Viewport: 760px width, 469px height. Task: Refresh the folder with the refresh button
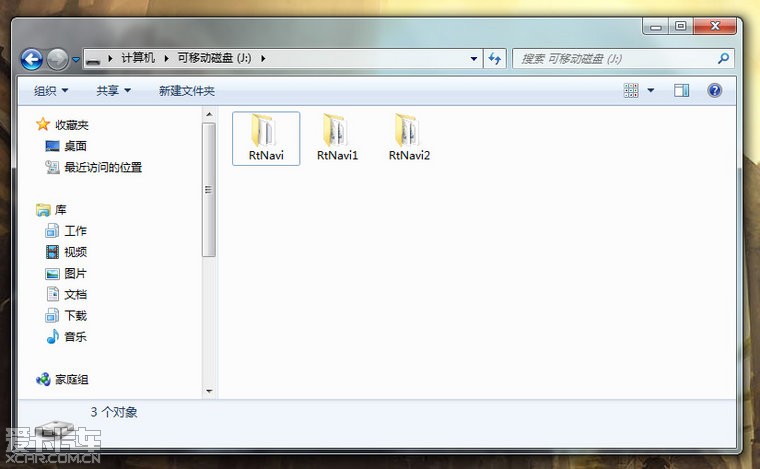click(x=494, y=59)
